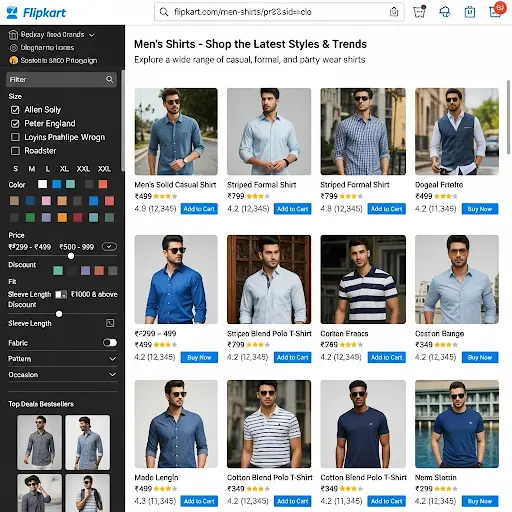The width and height of the screenshot is (512, 512).
Task: Select size S
Action: [x=16, y=169]
